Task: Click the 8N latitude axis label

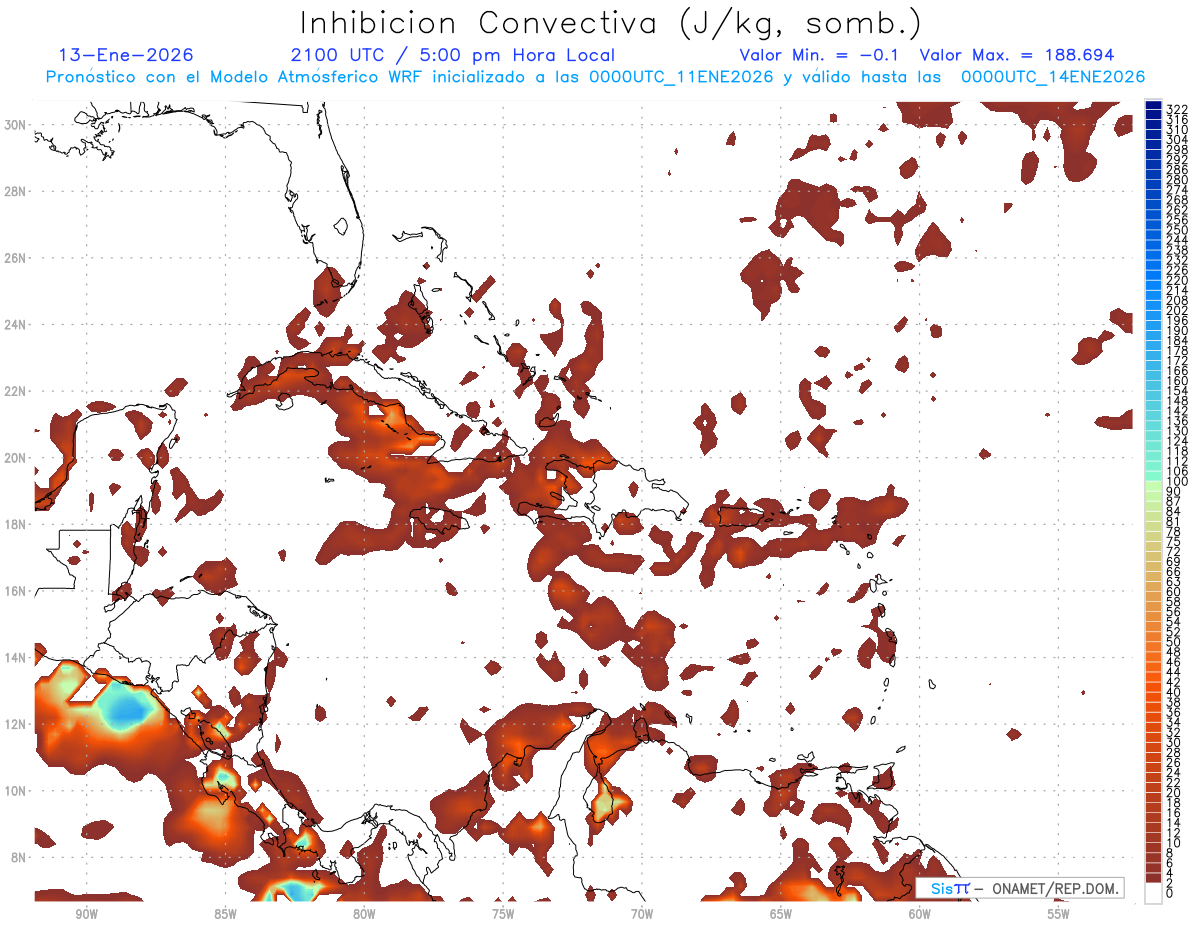Action: 17,858
